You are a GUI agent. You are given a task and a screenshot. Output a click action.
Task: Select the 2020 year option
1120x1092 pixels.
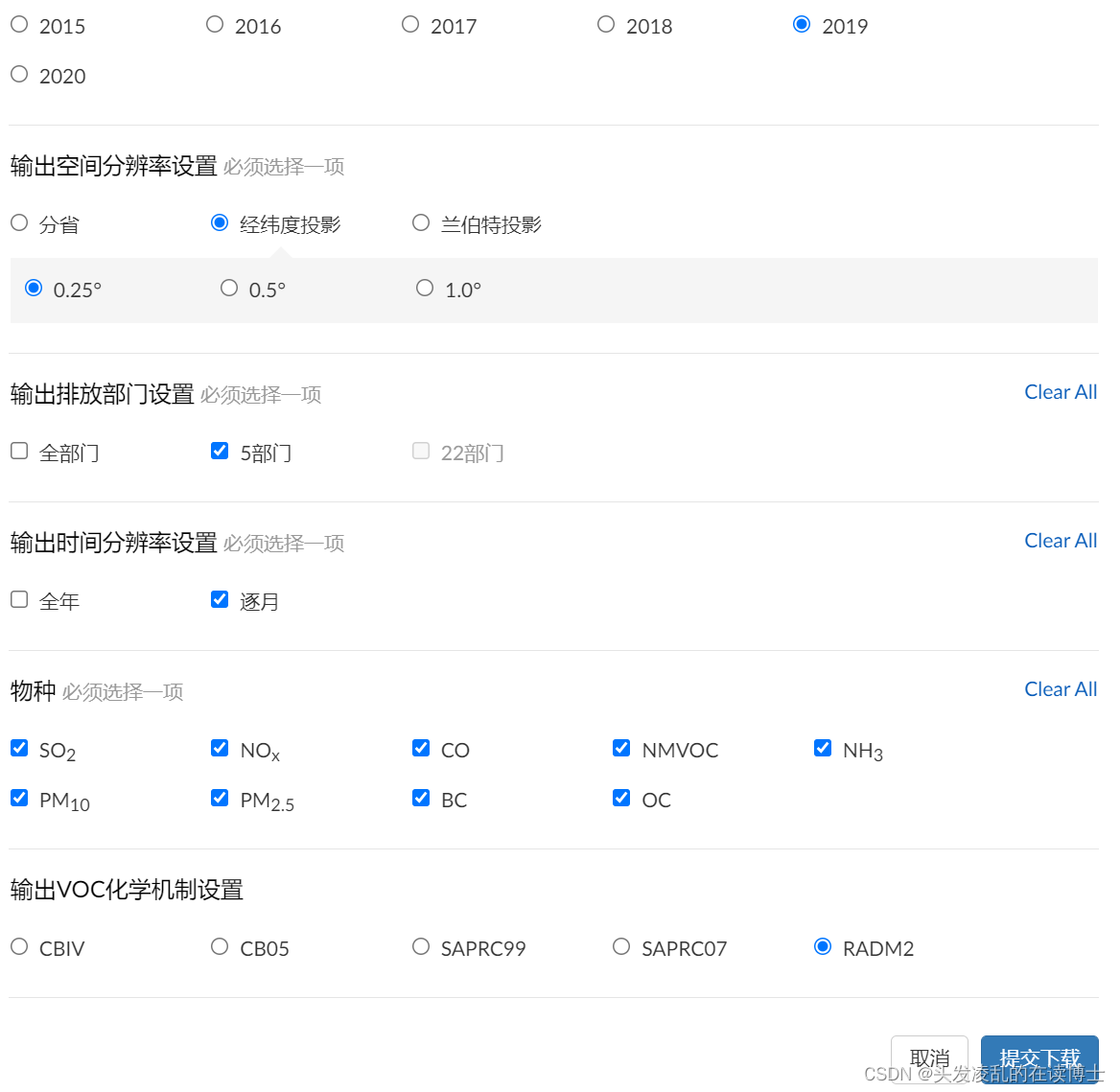[x=18, y=74]
